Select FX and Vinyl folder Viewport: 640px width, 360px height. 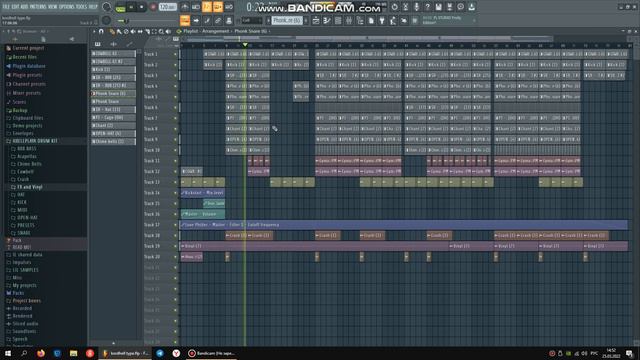click(29, 187)
